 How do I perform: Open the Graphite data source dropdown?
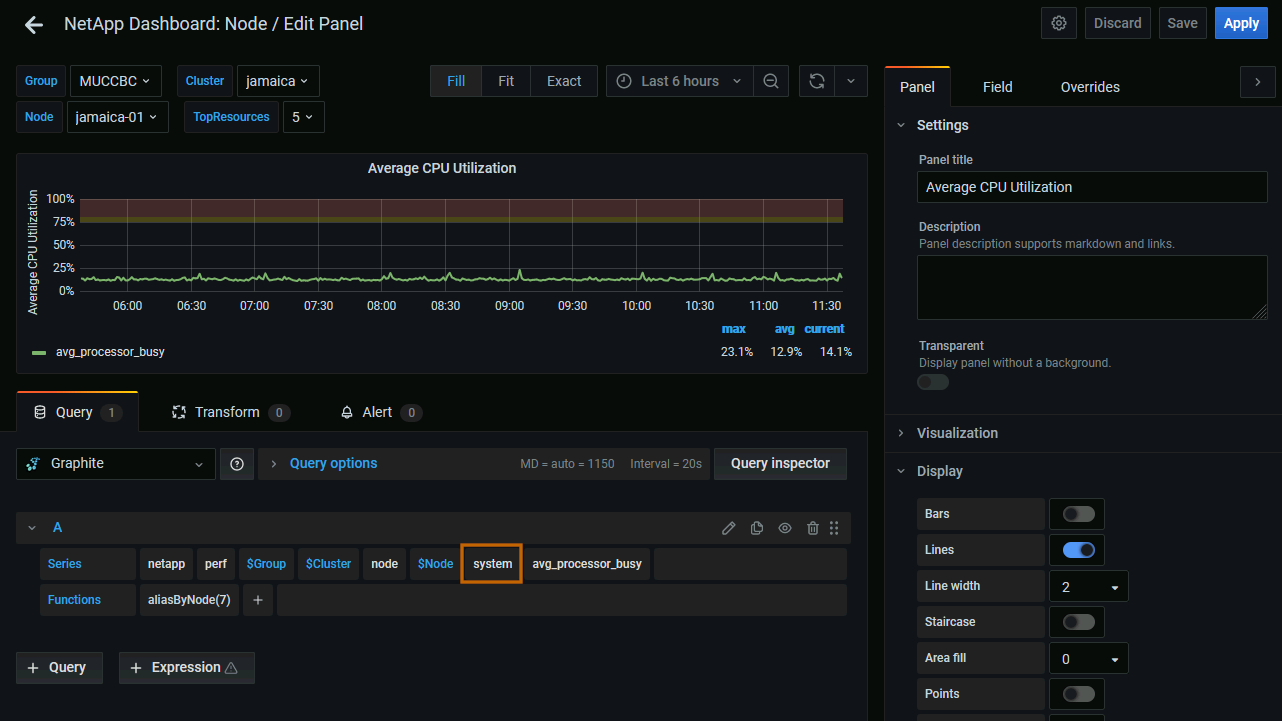pos(116,464)
